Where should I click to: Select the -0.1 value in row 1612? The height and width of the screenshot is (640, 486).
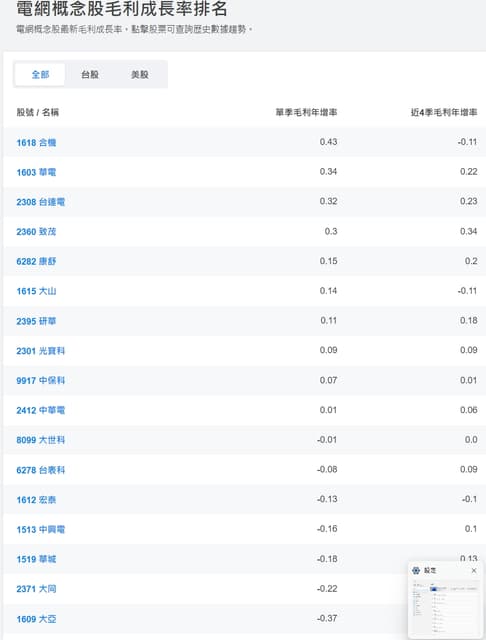point(470,500)
